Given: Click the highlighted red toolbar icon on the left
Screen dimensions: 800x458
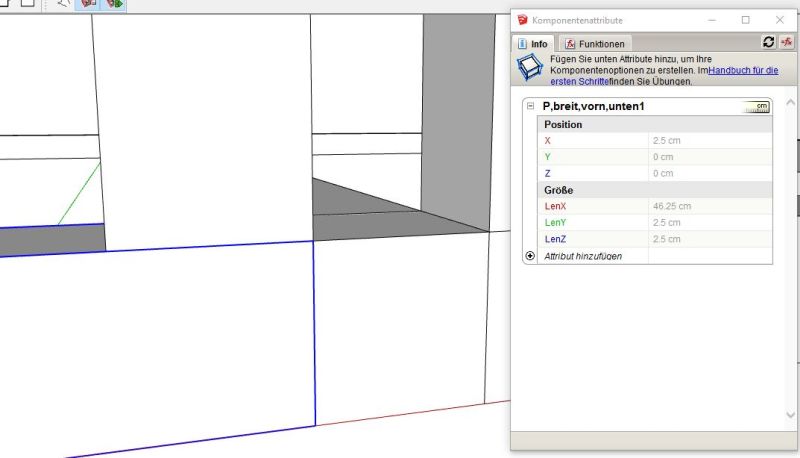Looking at the screenshot, I should [88, 4].
